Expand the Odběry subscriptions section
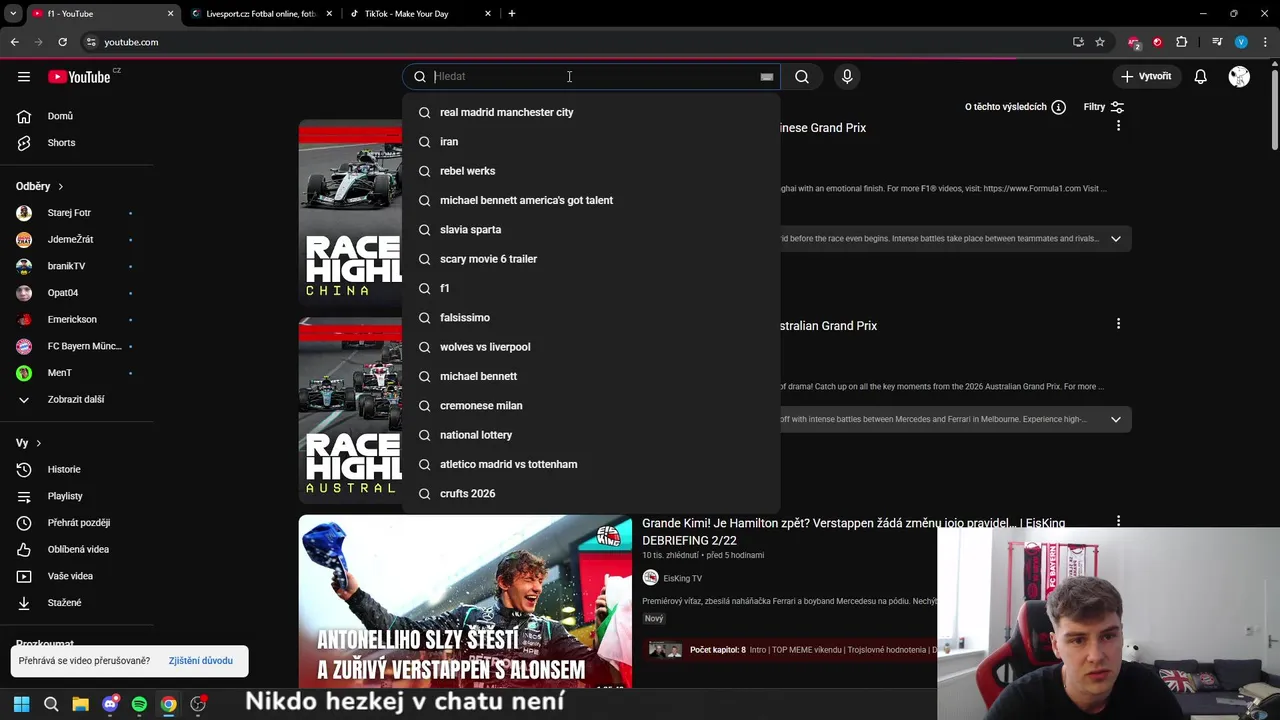Image resolution: width=1280 pixels, height=720 pixels. (40, 186)
